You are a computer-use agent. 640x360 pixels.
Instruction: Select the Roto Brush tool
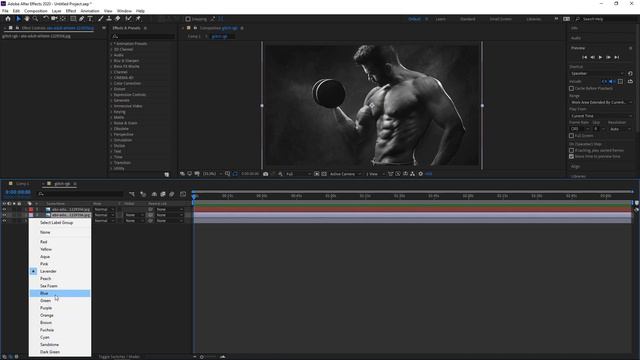(x=129, y=19)
